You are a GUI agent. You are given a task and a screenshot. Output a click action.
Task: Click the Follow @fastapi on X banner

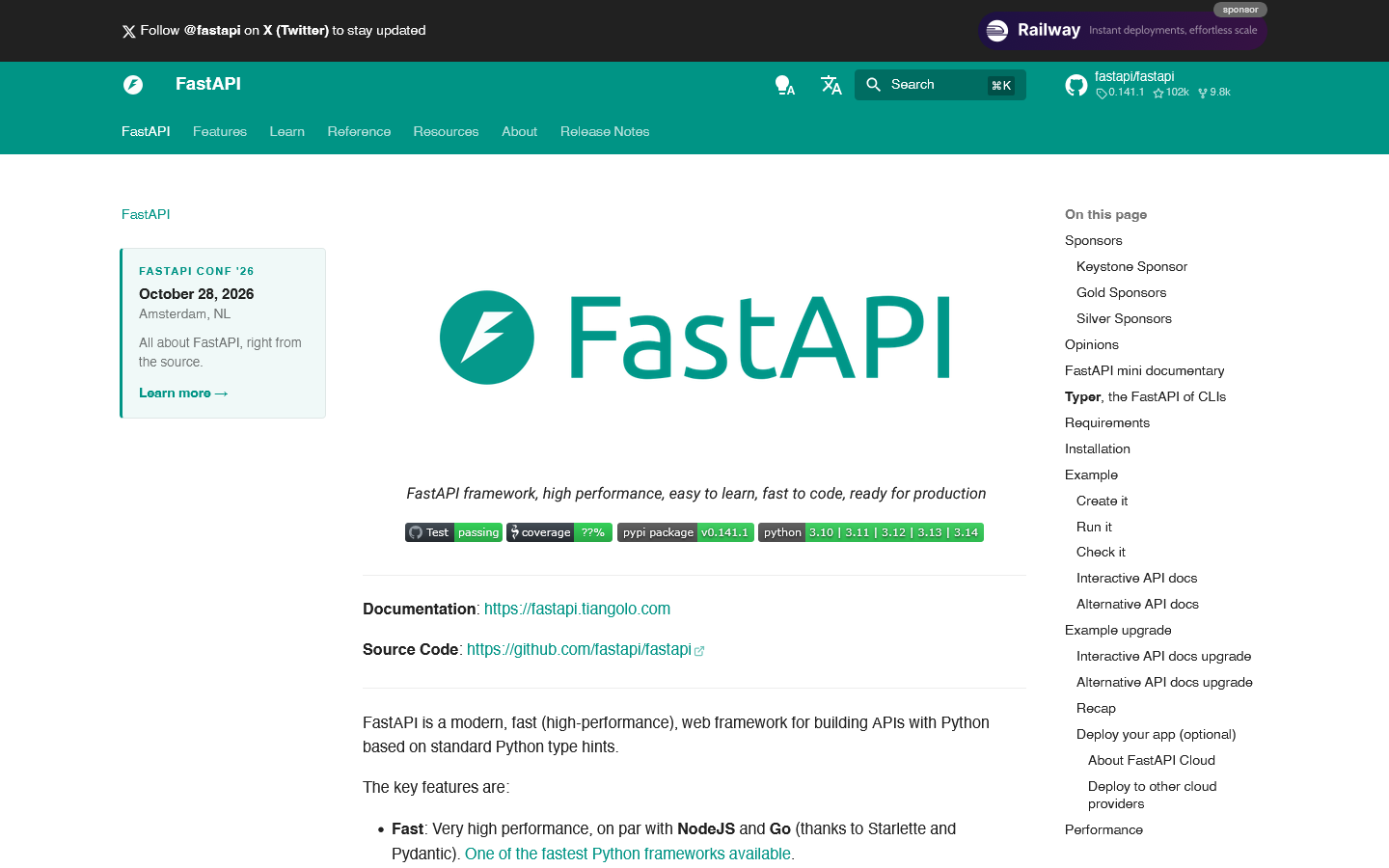coord(274,30)
